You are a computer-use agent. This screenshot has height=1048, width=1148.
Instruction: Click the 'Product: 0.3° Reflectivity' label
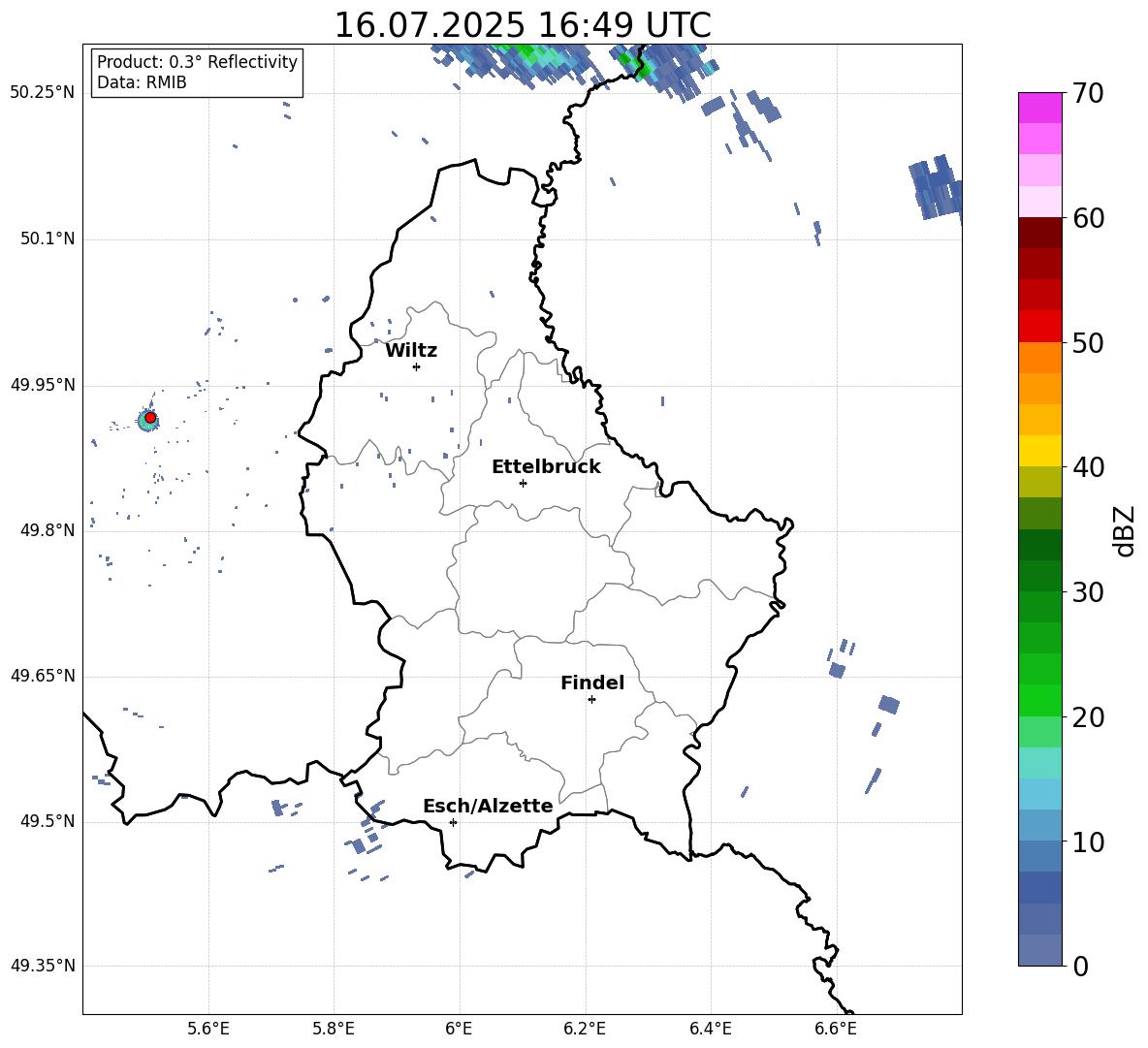point(197,61)
